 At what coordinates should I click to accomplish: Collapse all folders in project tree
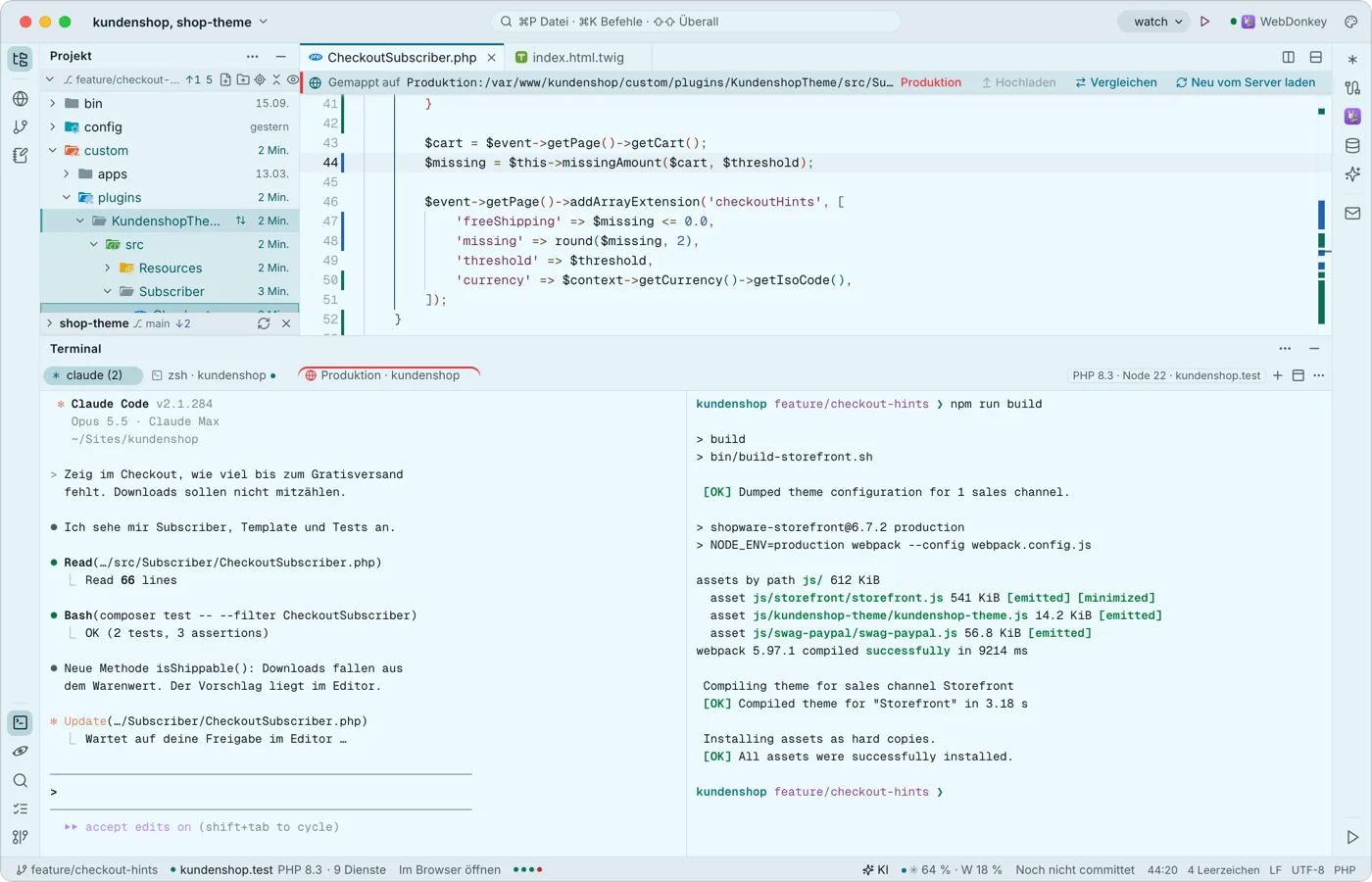click(x=276, y=79)
